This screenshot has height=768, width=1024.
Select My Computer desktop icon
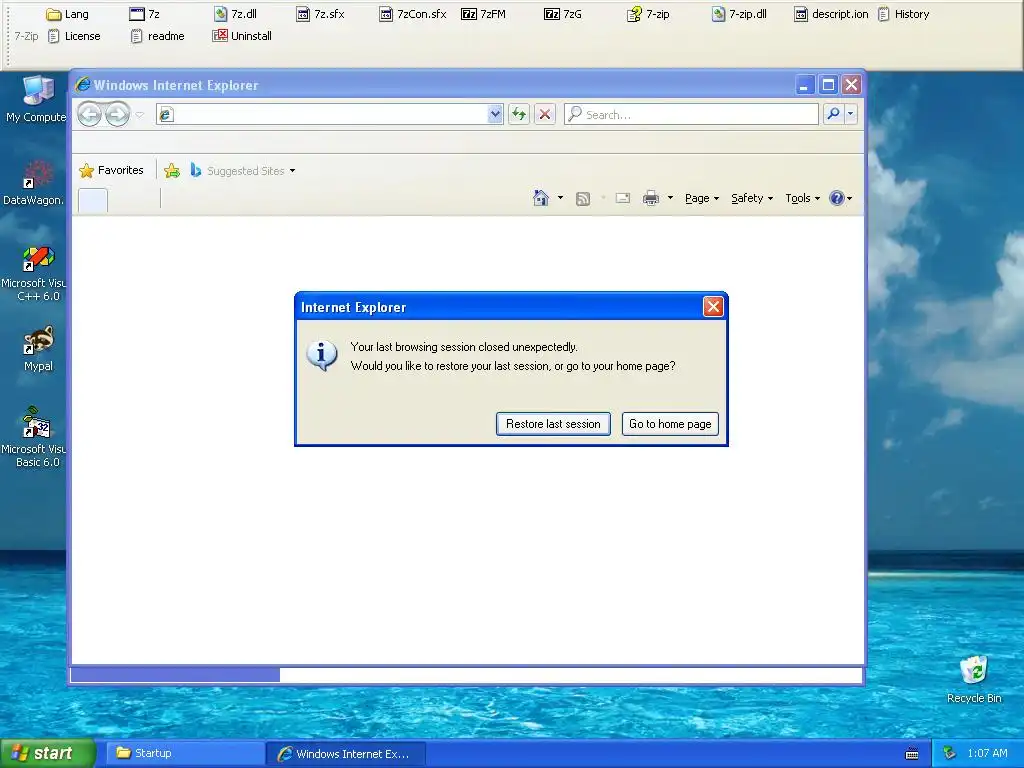point(36,99)
